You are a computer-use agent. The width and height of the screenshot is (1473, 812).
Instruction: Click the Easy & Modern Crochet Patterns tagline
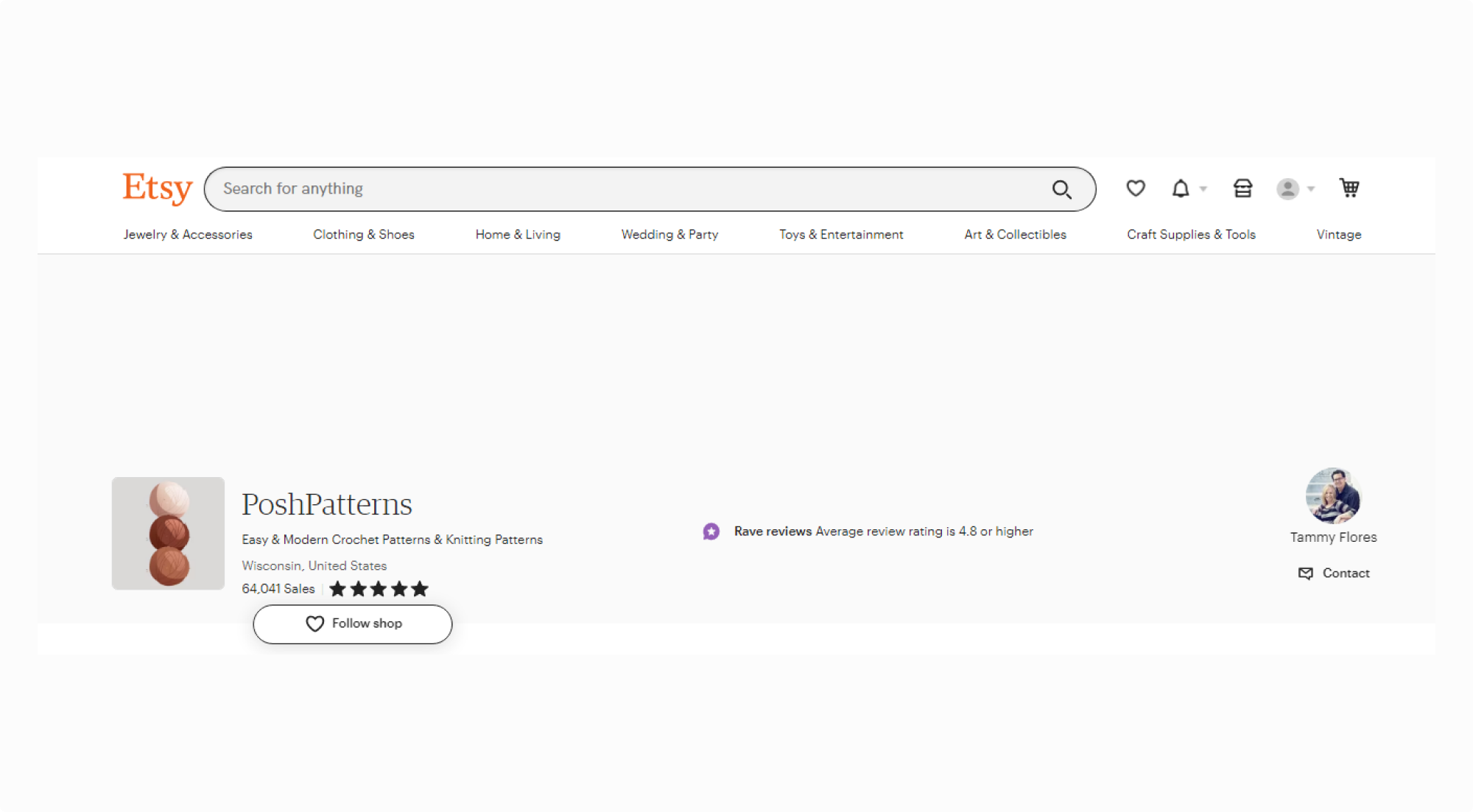coord(393,540)
